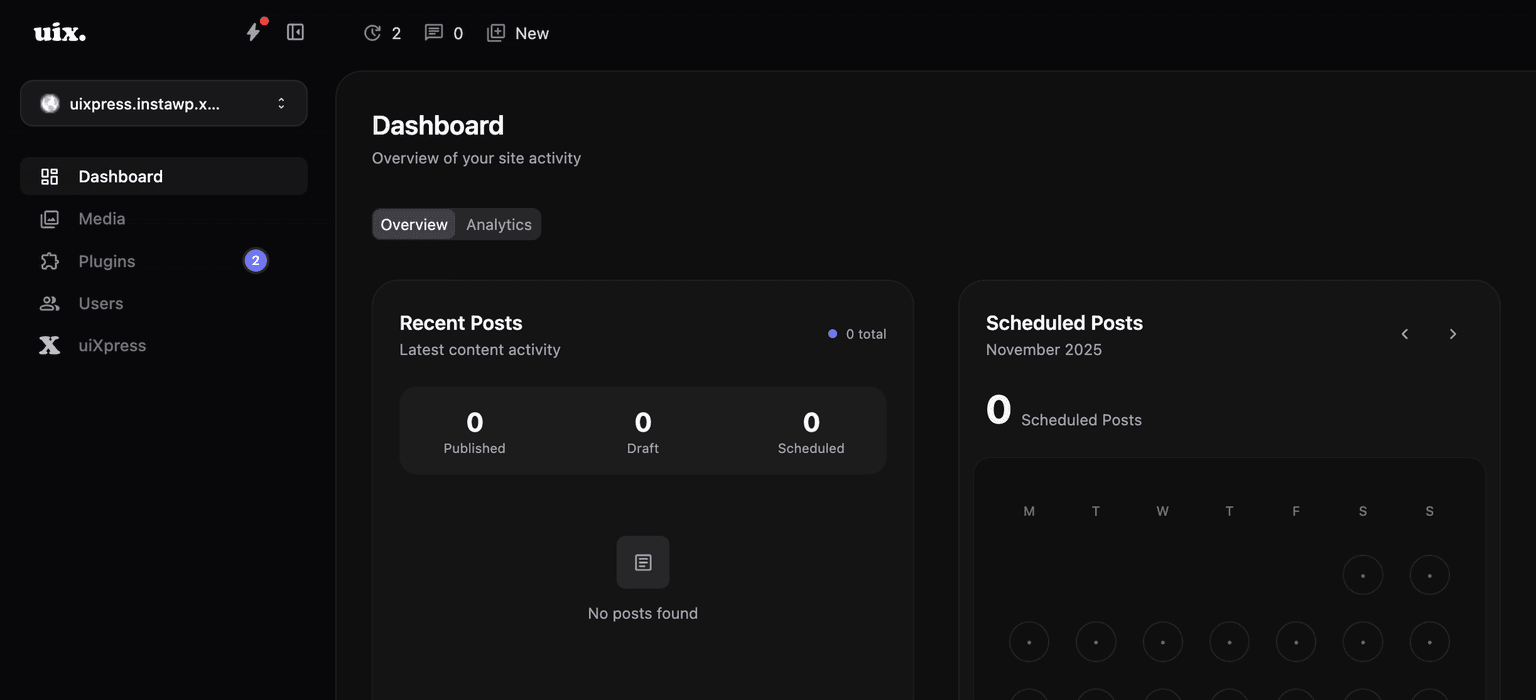Open the quick actions lightning bolt icon
1536x700 pixels.
point(252,31)
